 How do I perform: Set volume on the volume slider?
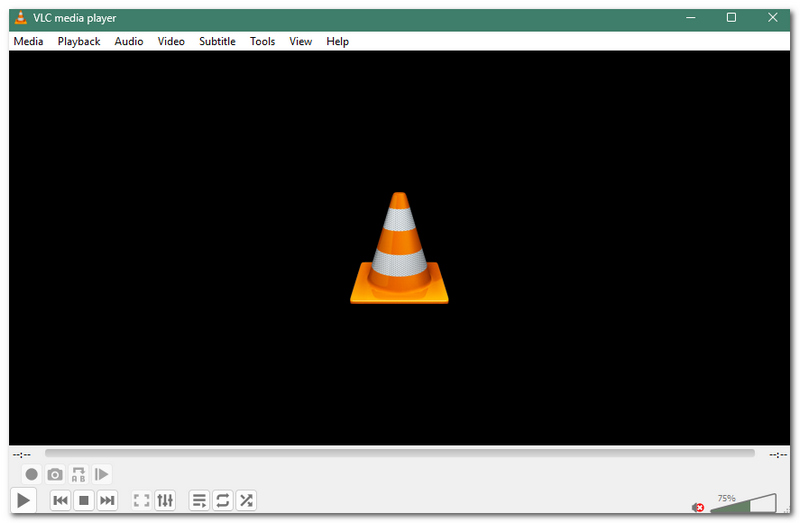[743, 503]
